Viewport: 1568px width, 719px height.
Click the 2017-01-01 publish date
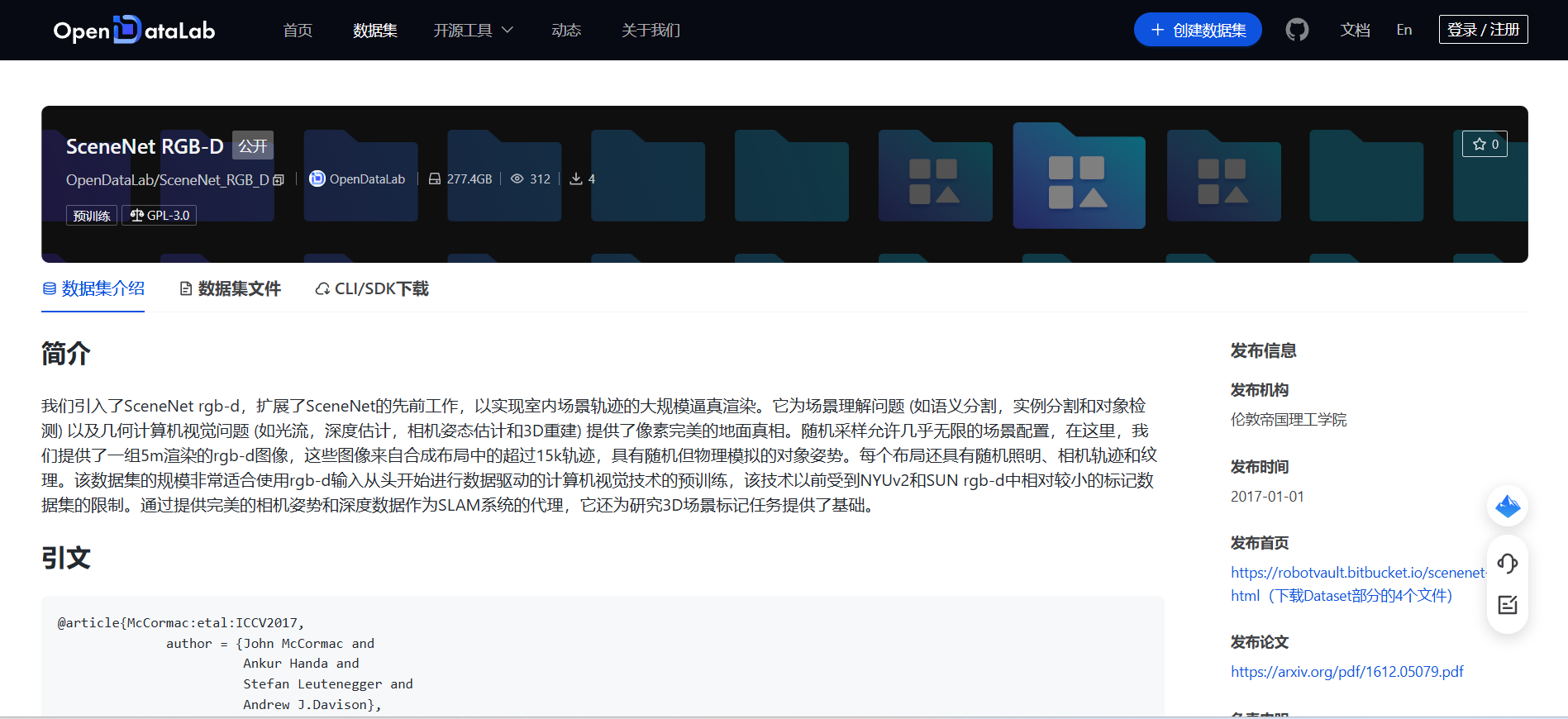pos(1267,497)
